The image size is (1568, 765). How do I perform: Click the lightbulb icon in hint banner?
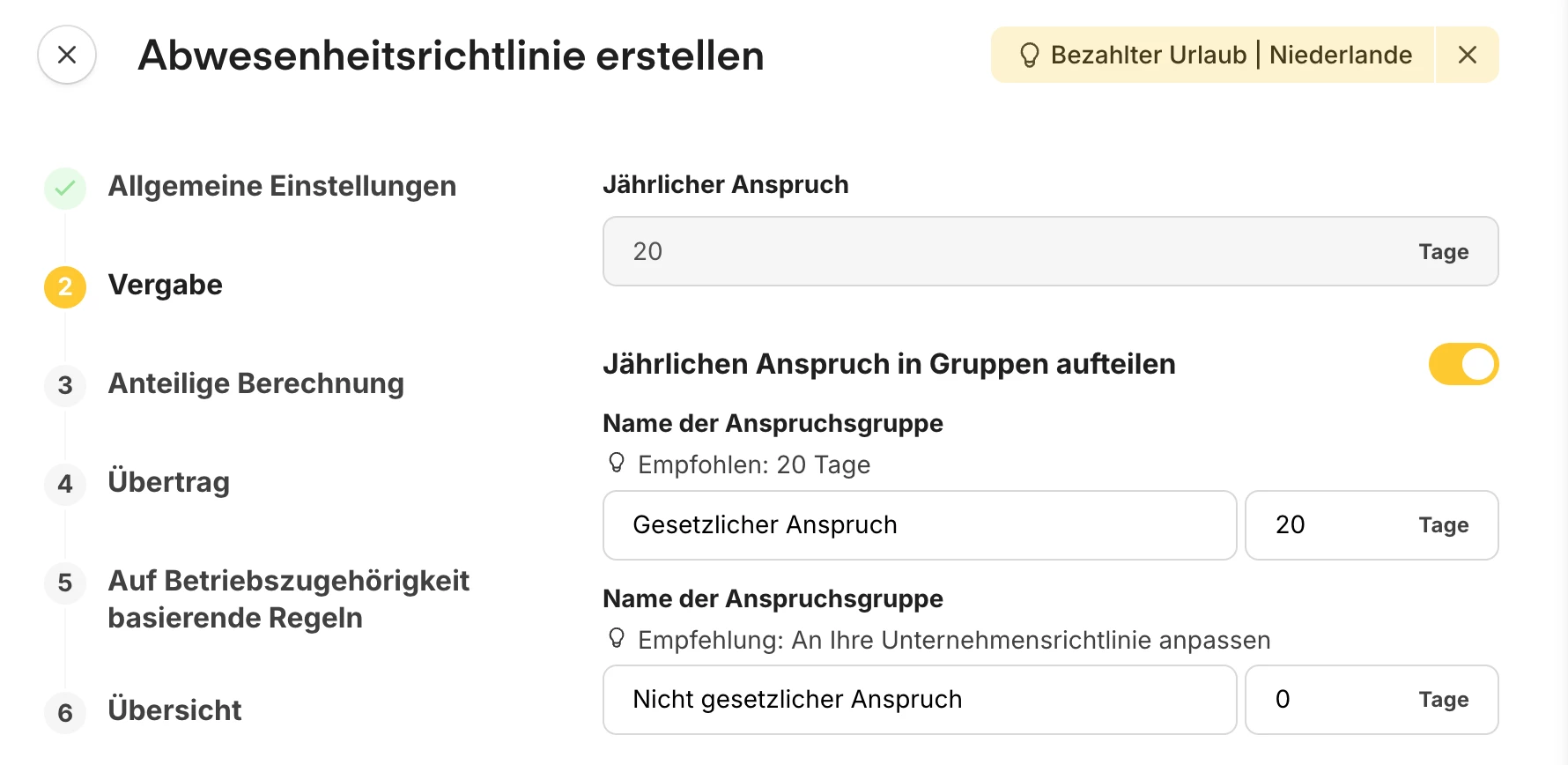(1029, 56)
